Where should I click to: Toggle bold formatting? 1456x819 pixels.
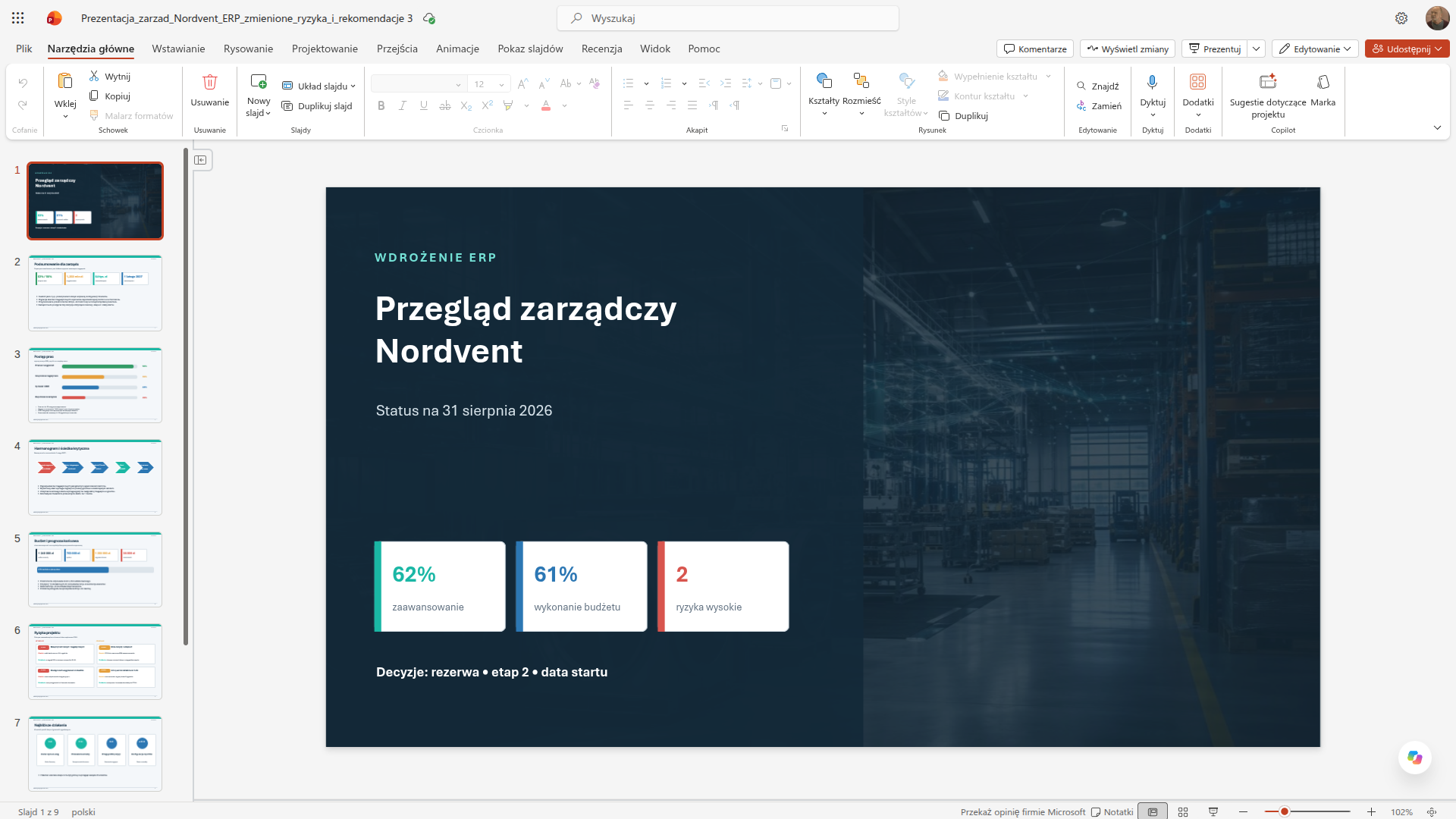click(x=381, y=105)
